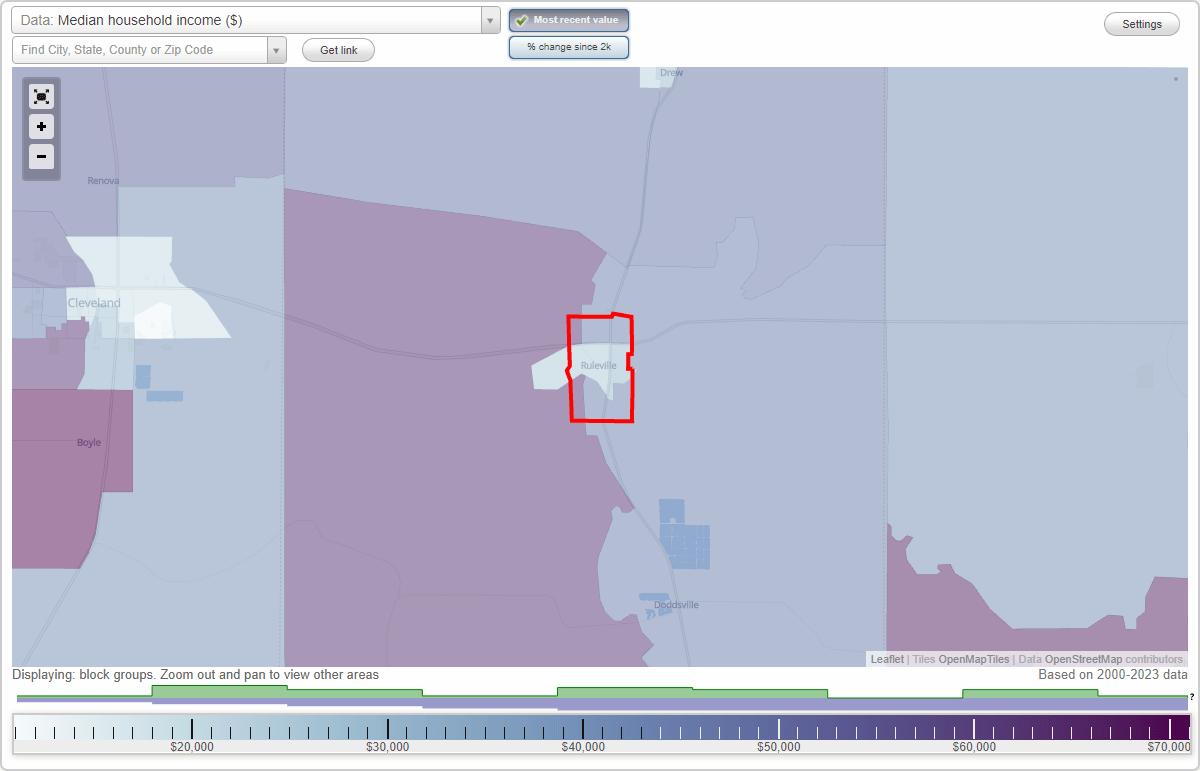Viewport: 1200px width, 771px height.
Task: Follow the Leaflet attribution link
Action: pos(887,659)
